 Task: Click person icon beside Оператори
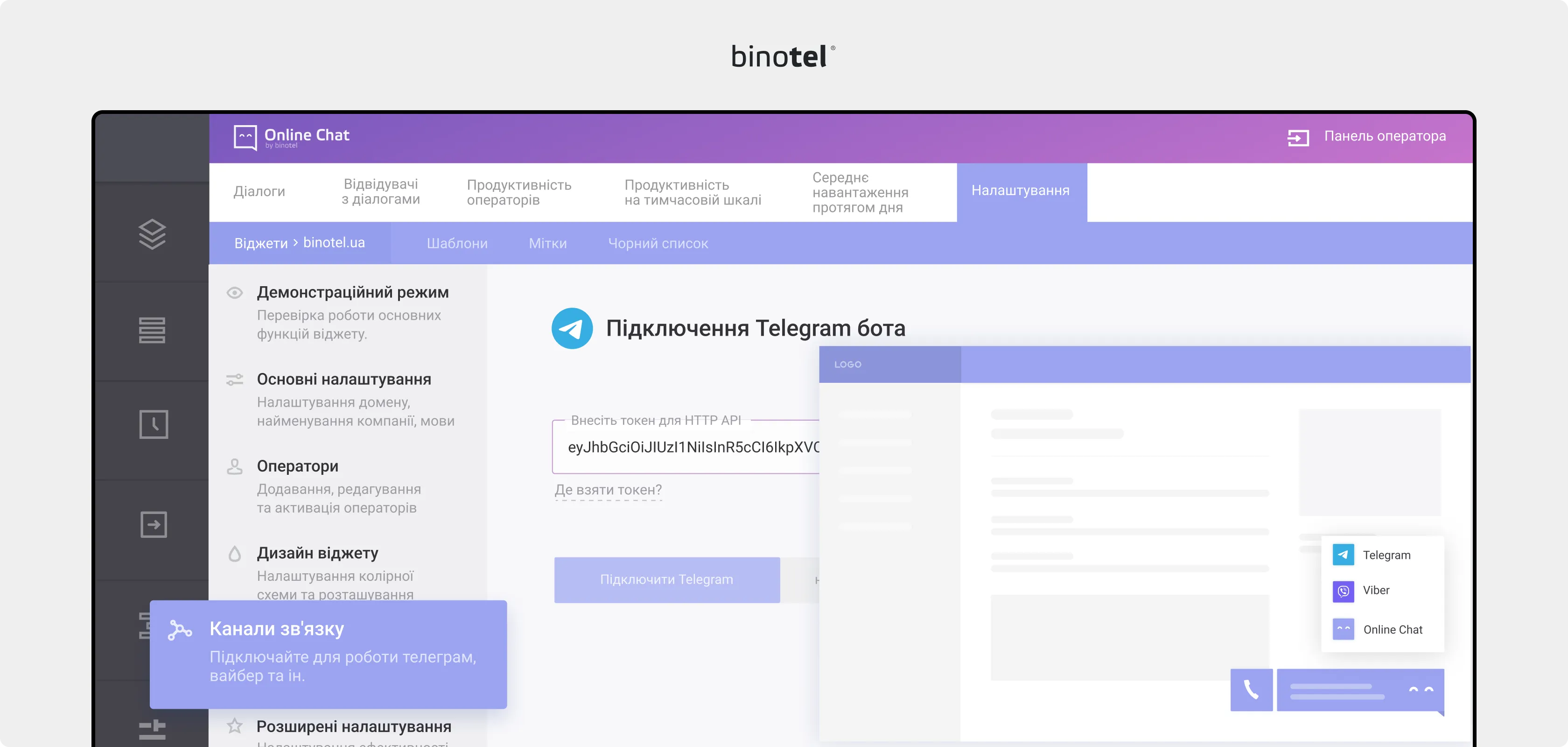235,466
